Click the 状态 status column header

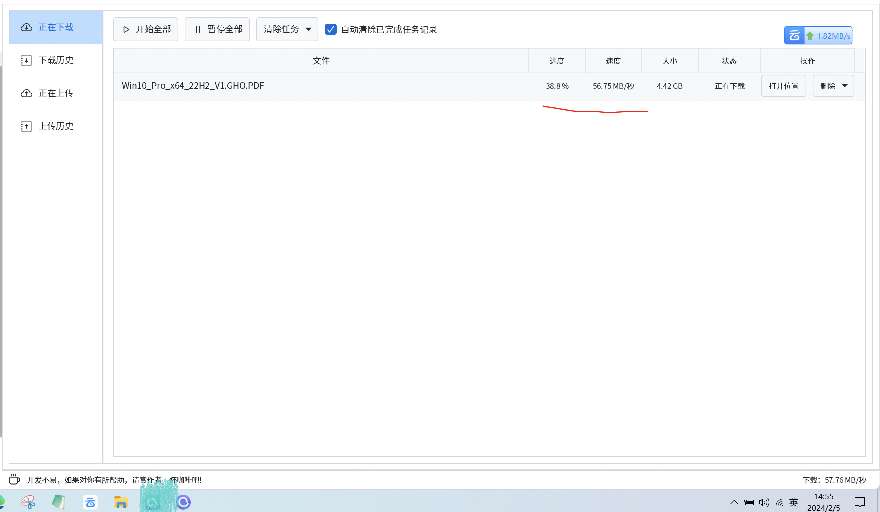[729, 61]
